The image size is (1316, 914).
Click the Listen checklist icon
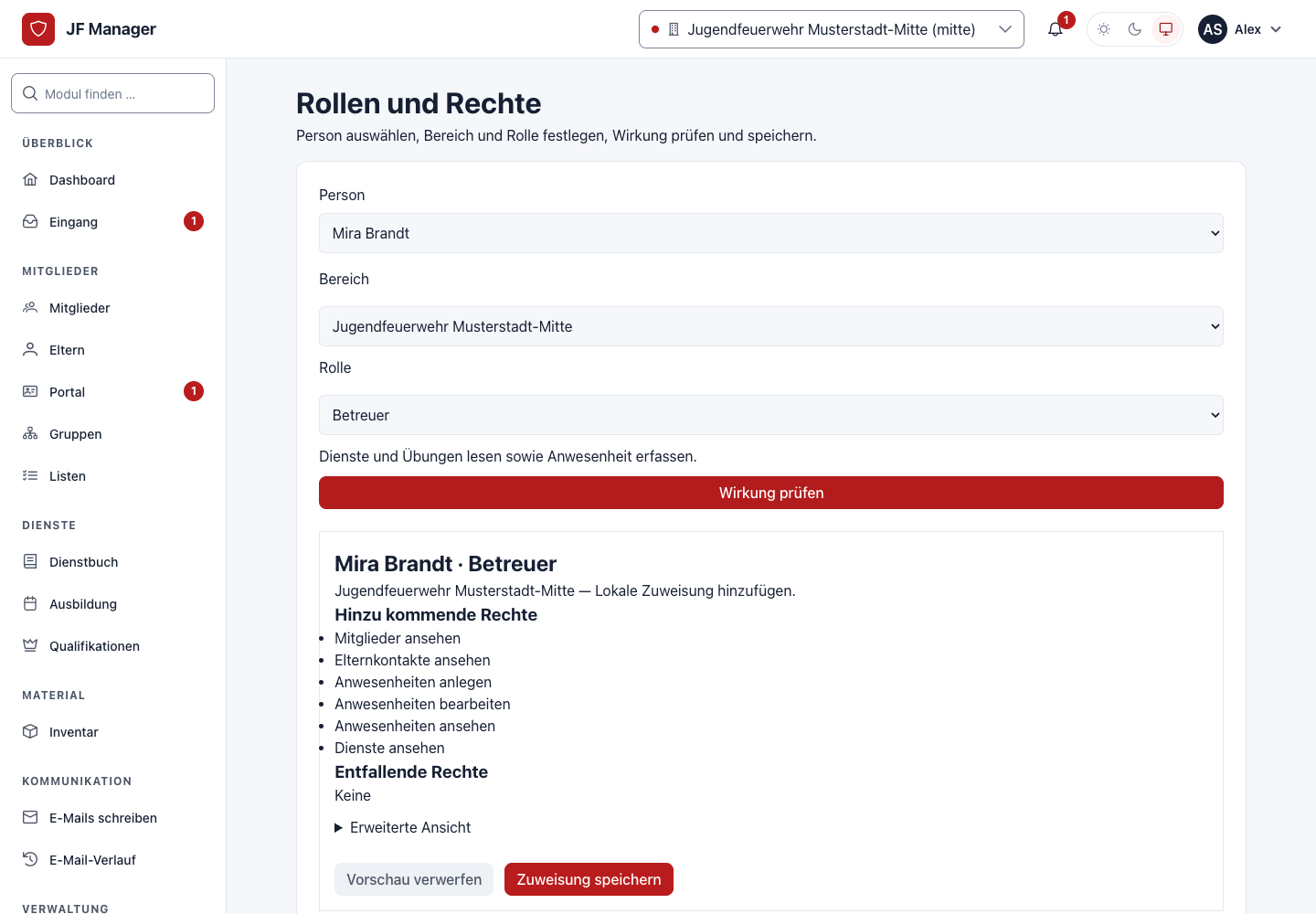30,475
